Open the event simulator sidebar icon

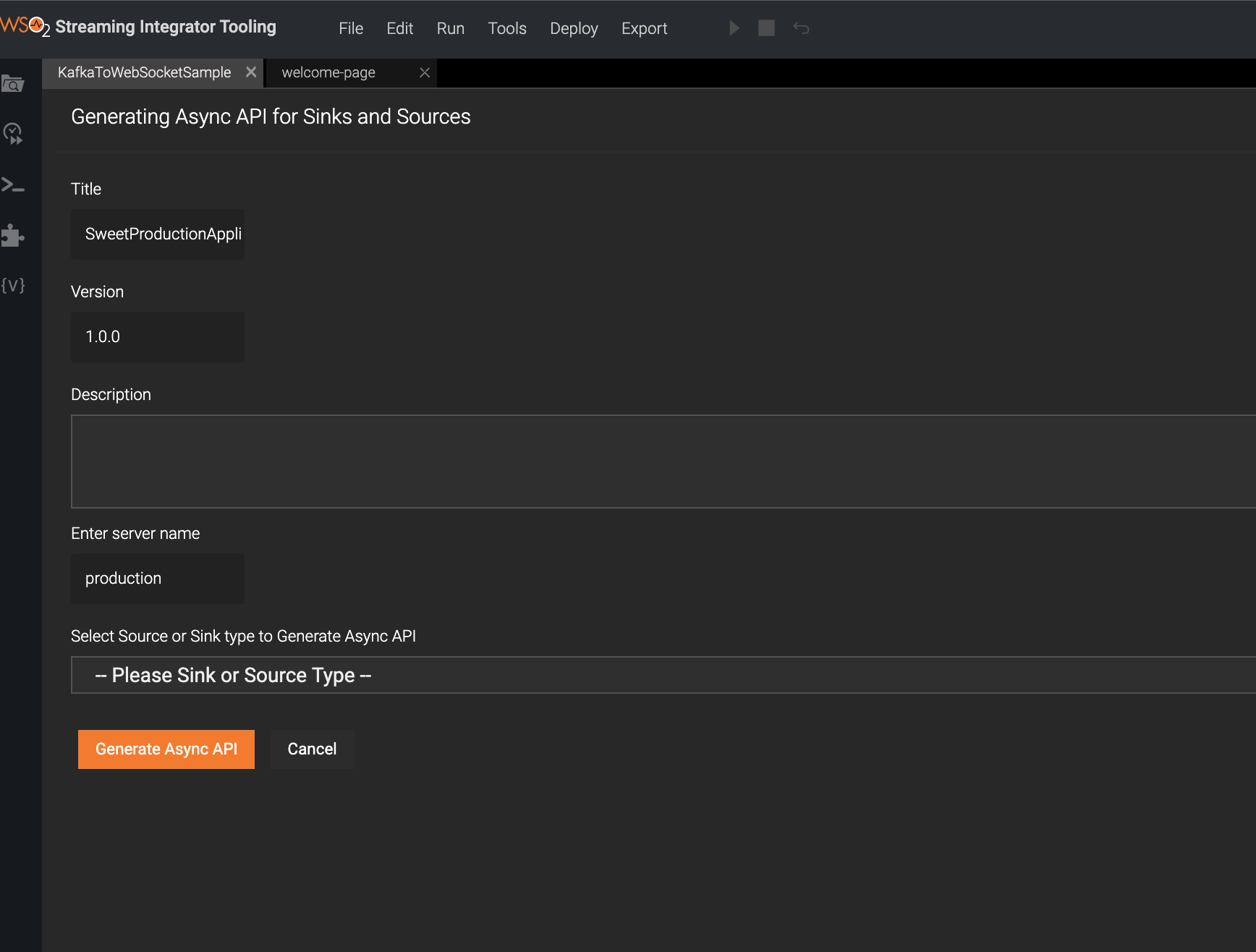point(14,133)
